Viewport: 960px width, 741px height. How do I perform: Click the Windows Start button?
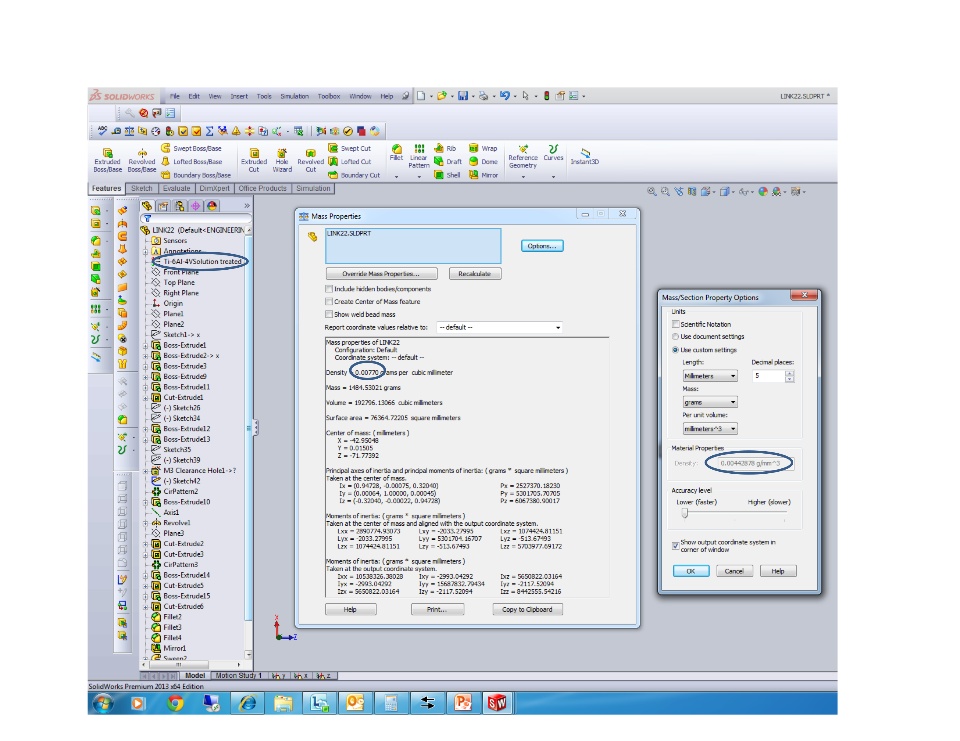[x=103, y=703]
